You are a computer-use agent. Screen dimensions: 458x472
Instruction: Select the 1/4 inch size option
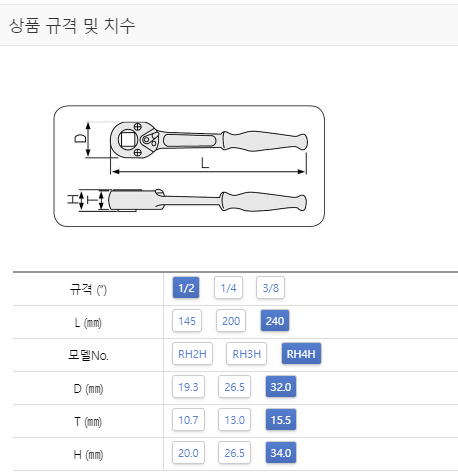pos(228,288)
